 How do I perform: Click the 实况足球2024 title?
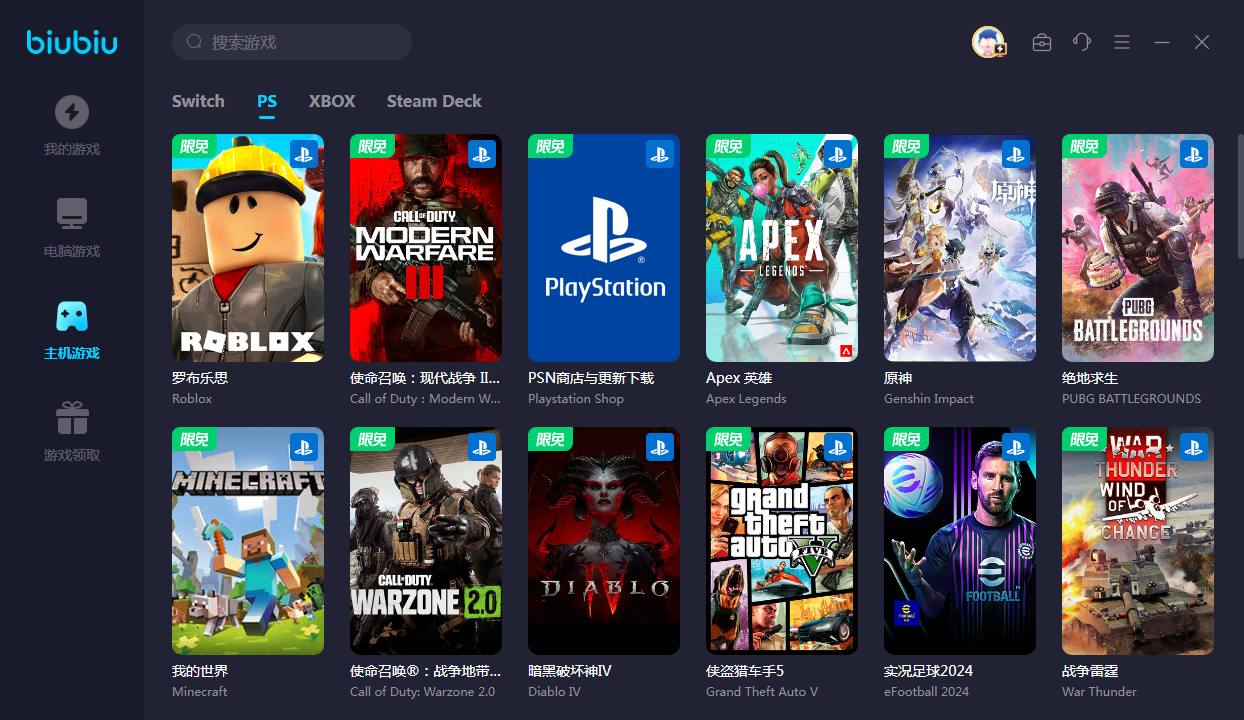coord(929,671)
